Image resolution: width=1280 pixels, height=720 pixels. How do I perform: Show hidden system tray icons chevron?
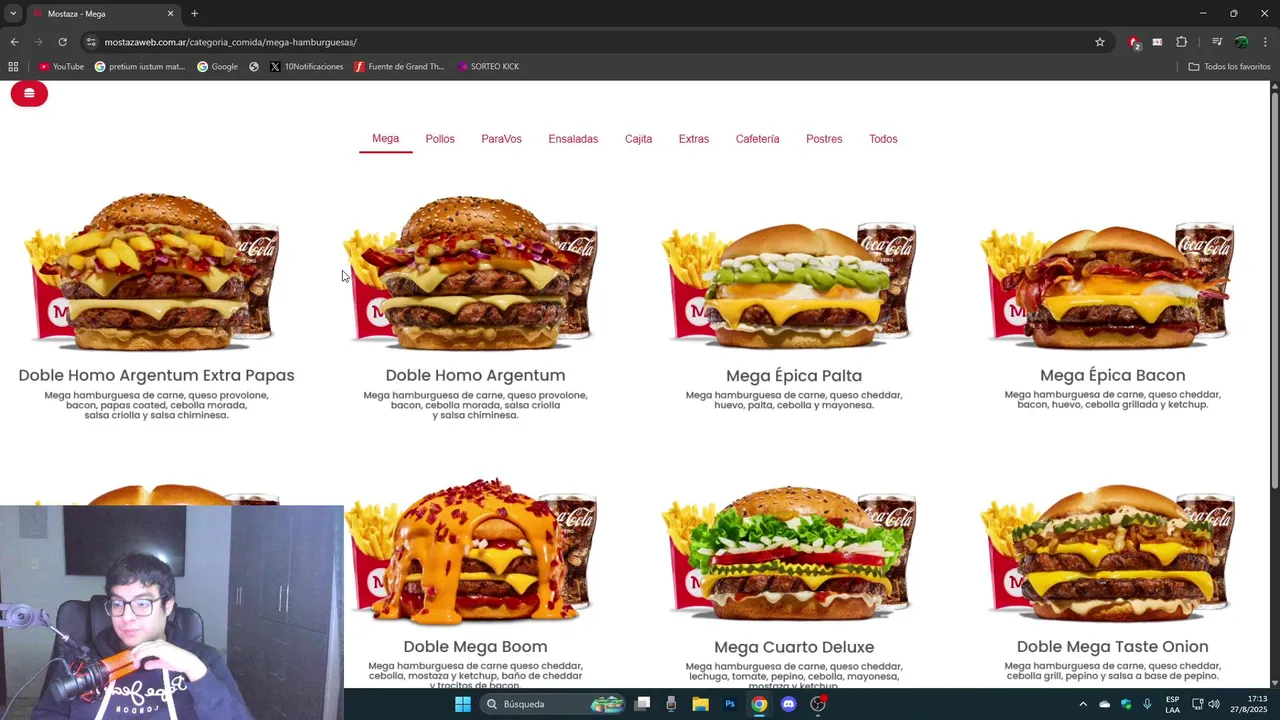pyautogui.click(x=1083, y=704)
